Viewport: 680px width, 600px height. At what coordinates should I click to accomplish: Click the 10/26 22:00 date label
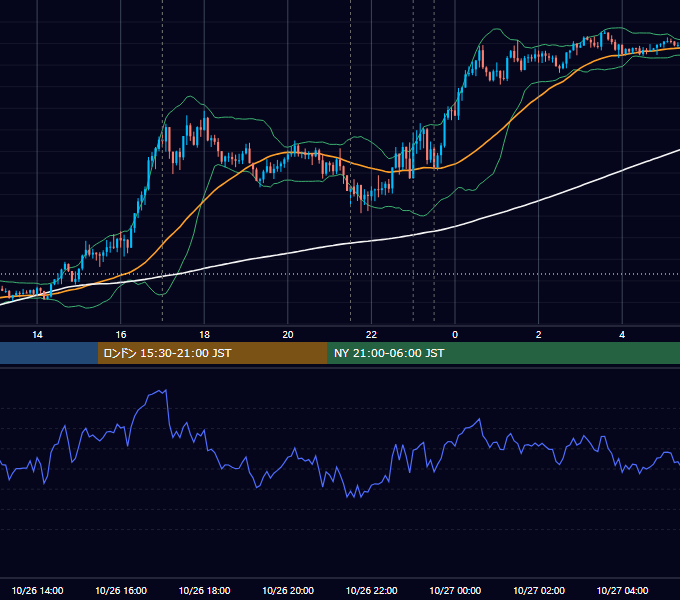371,590
